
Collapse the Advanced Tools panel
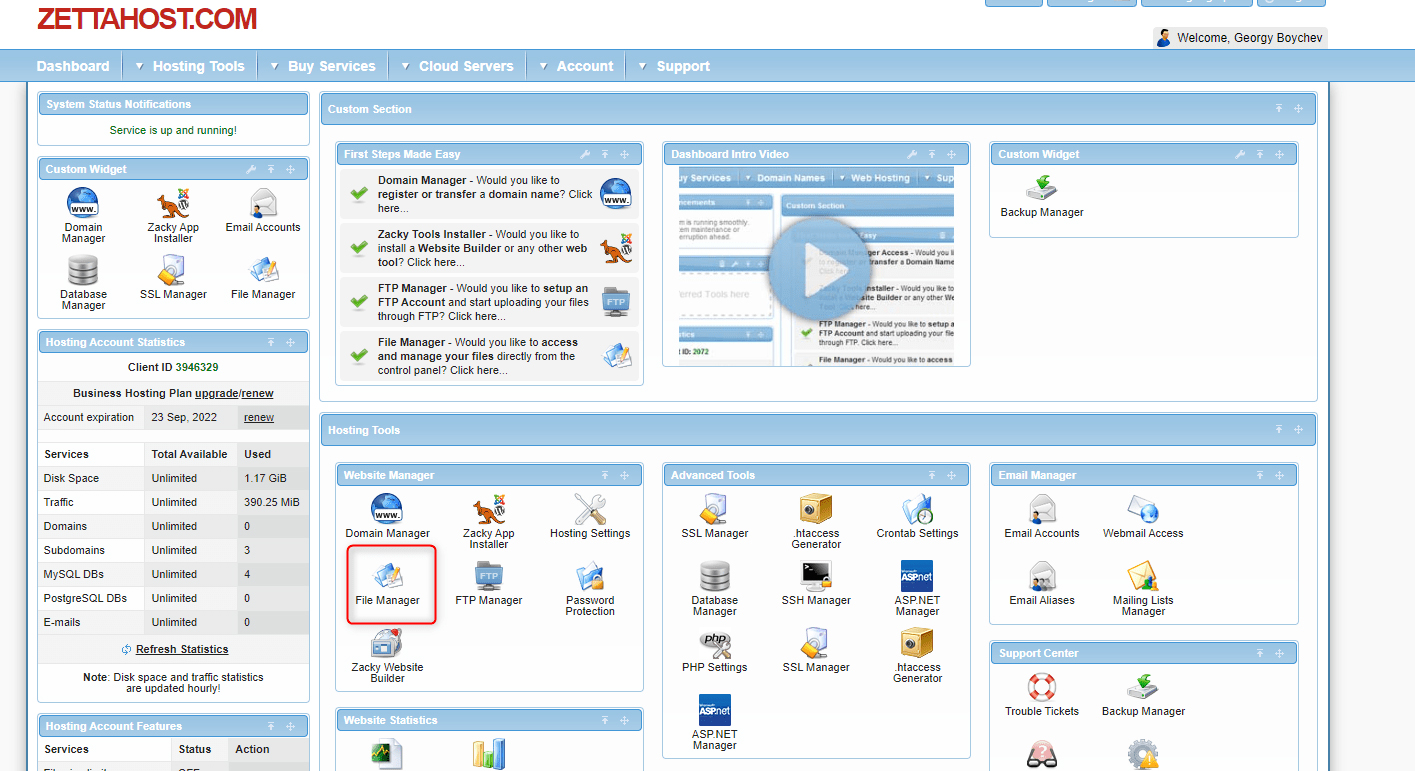coord(932,475)
